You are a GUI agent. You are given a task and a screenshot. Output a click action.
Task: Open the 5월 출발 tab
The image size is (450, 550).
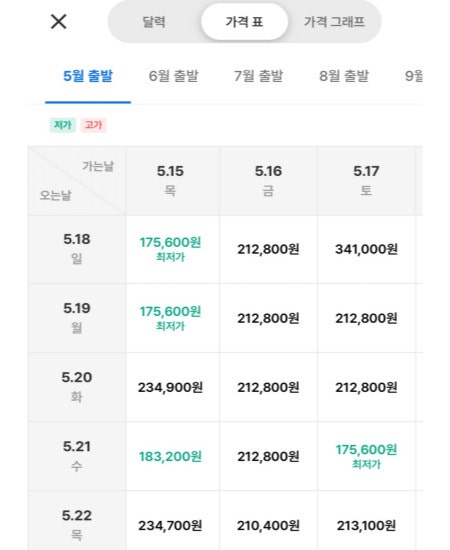[88, 76]
